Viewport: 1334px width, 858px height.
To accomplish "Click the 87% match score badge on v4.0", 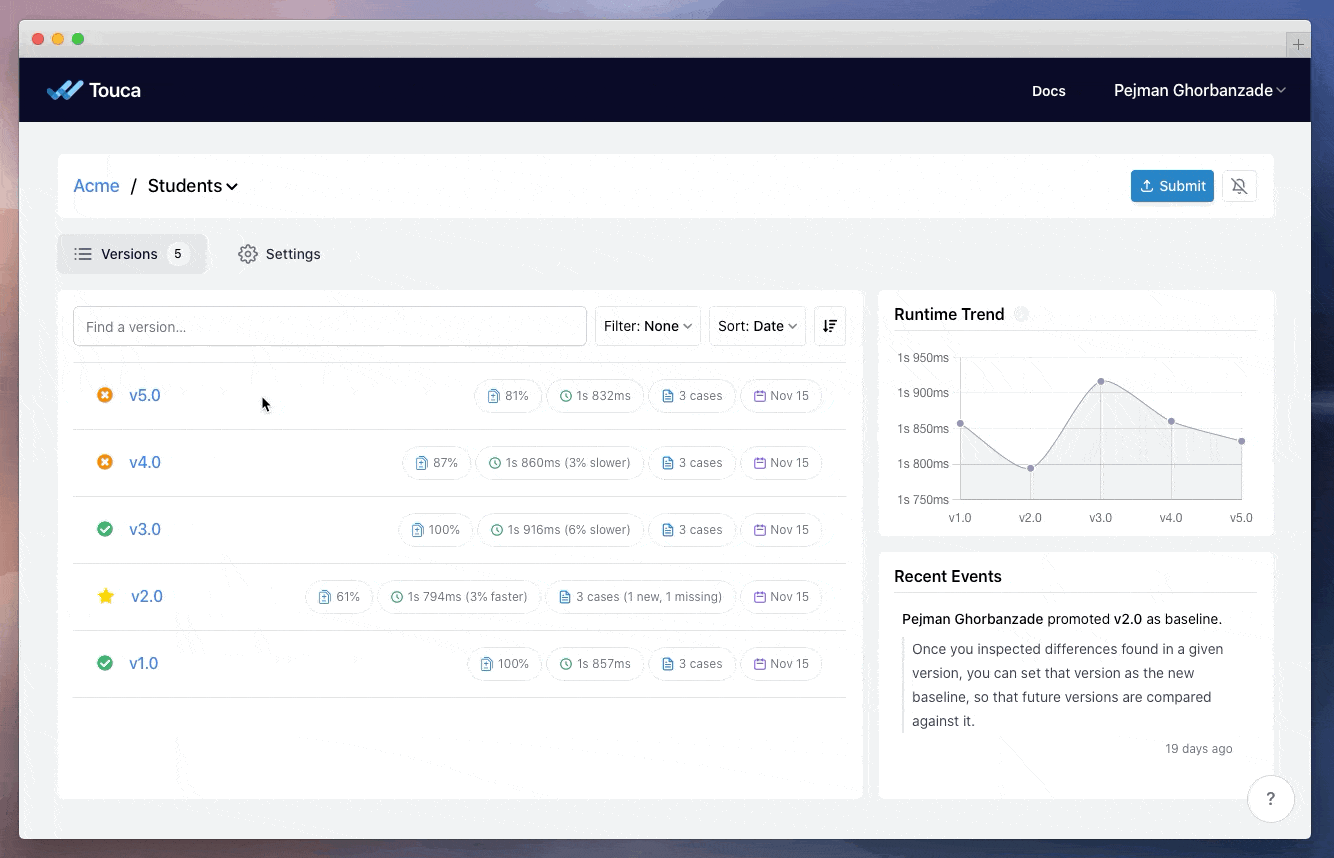I will (x=436, y=463).
